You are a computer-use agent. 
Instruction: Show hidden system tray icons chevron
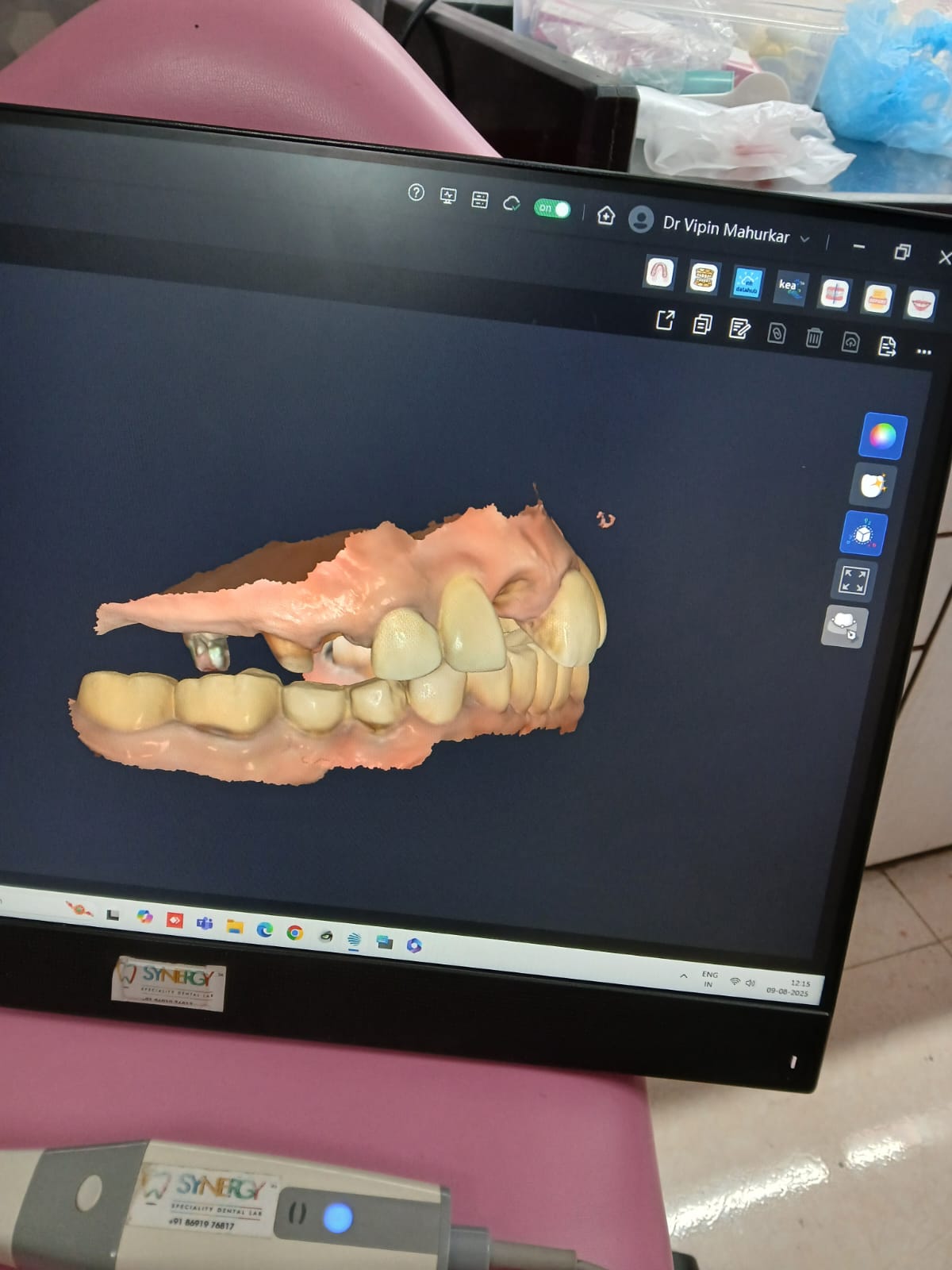click(683, 976)
